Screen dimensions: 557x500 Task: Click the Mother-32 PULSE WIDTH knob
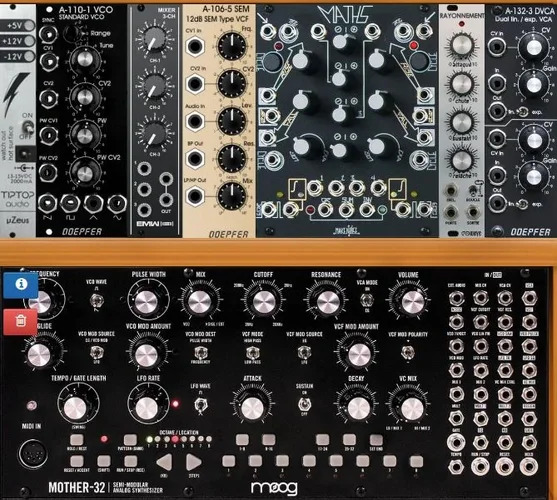(146, 302)
